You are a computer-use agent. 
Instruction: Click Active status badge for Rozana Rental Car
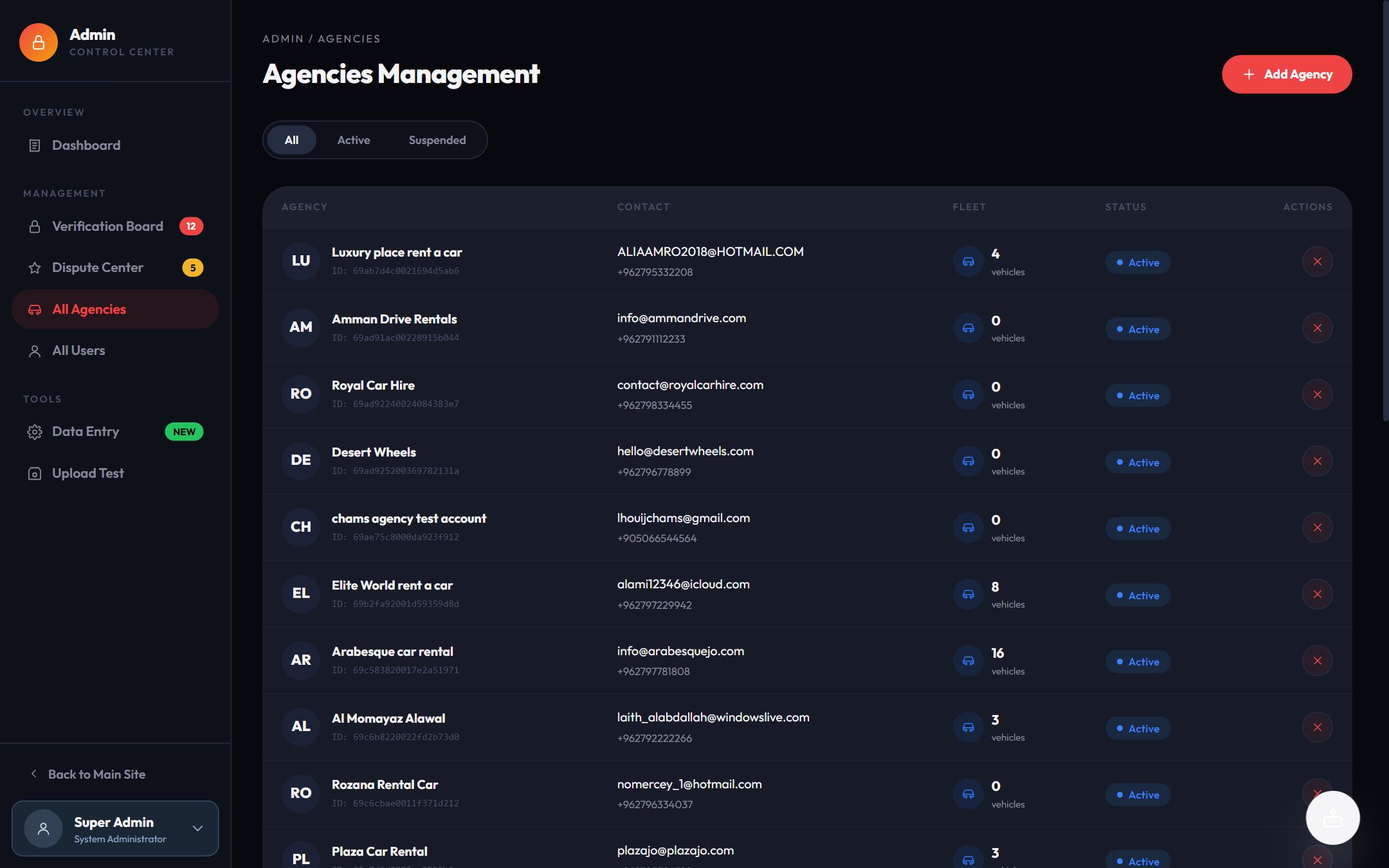tap(1138, 795)
